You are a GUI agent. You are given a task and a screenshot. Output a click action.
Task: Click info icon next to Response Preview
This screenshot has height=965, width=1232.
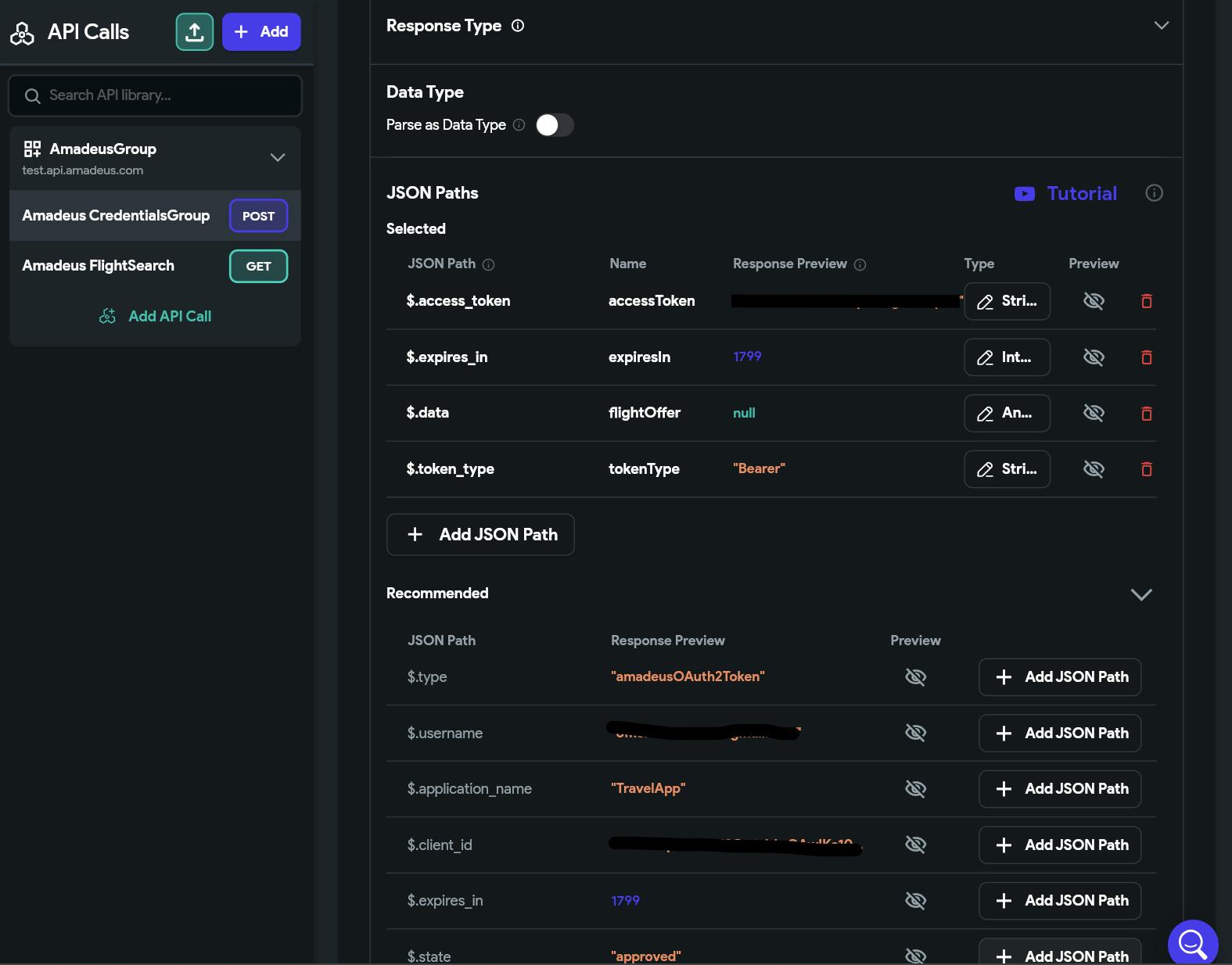pos(860,265)
